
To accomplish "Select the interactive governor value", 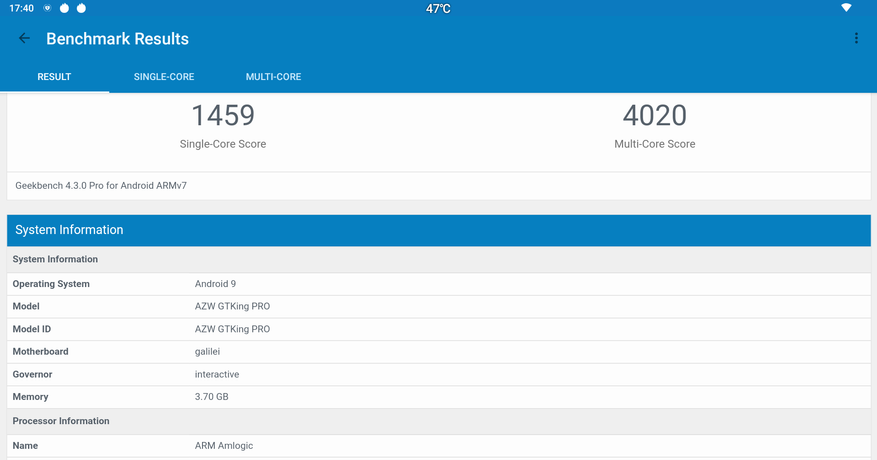I will coord(216,374).
